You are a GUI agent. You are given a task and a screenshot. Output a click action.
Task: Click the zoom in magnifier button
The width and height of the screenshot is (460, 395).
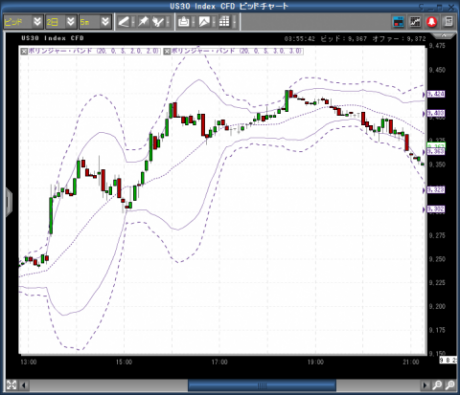437,385
